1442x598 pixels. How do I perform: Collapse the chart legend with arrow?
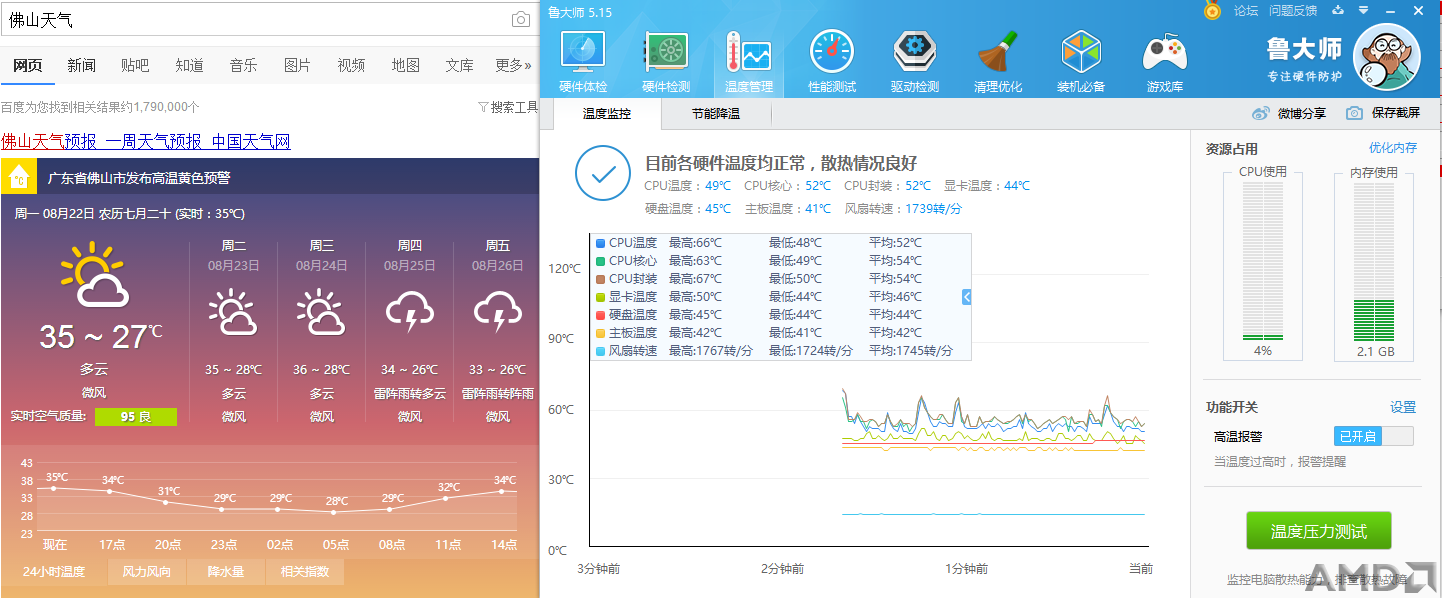pyautogui.click(x=967, y=297)
